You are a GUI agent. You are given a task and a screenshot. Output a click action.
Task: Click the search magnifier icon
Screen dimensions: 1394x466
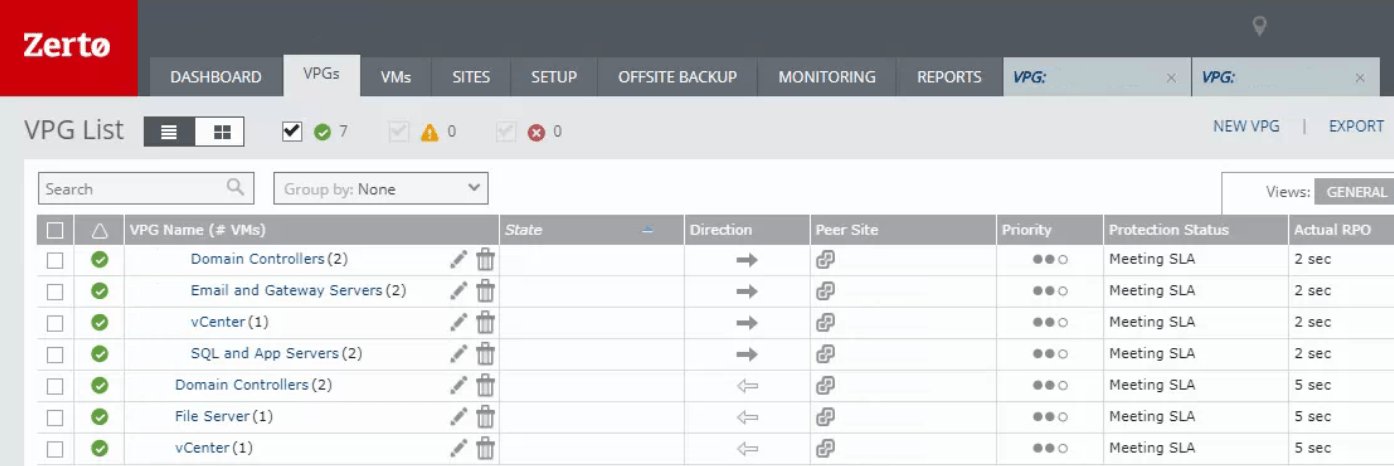235,187
